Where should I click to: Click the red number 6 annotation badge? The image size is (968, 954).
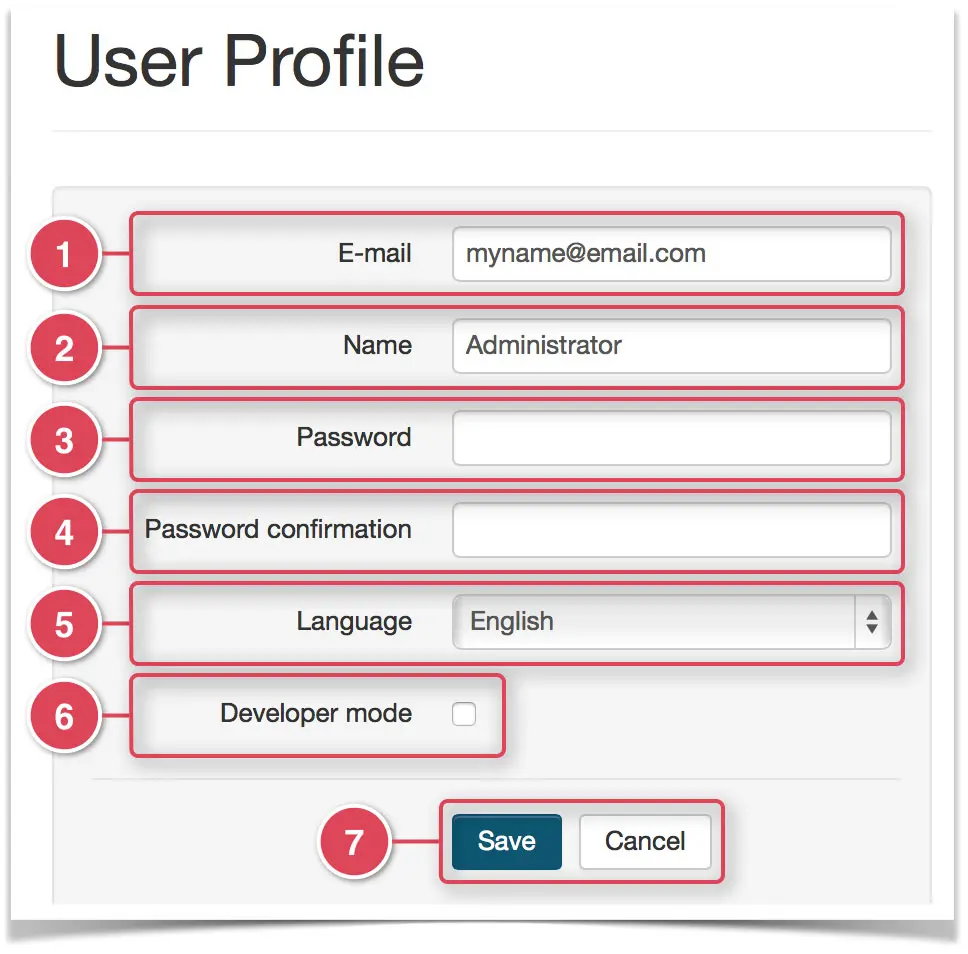coord(64,716)
